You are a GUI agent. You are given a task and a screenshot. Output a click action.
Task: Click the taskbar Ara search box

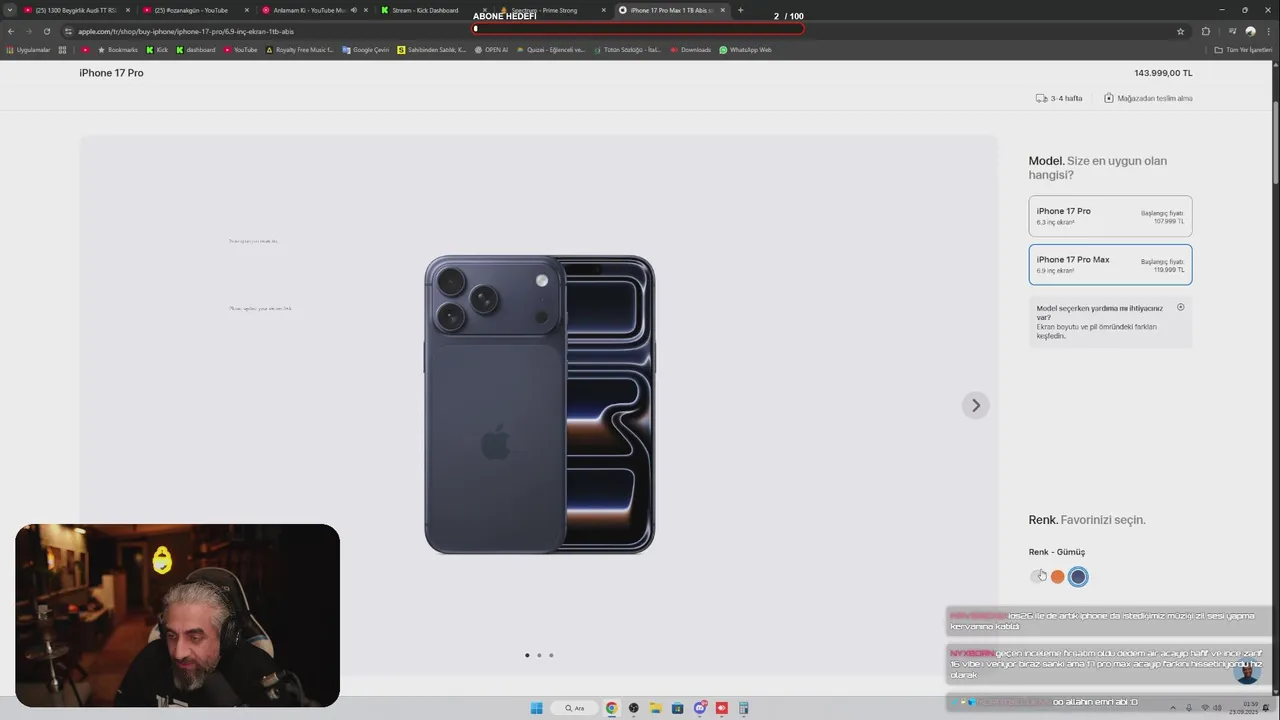coord(575,708)
